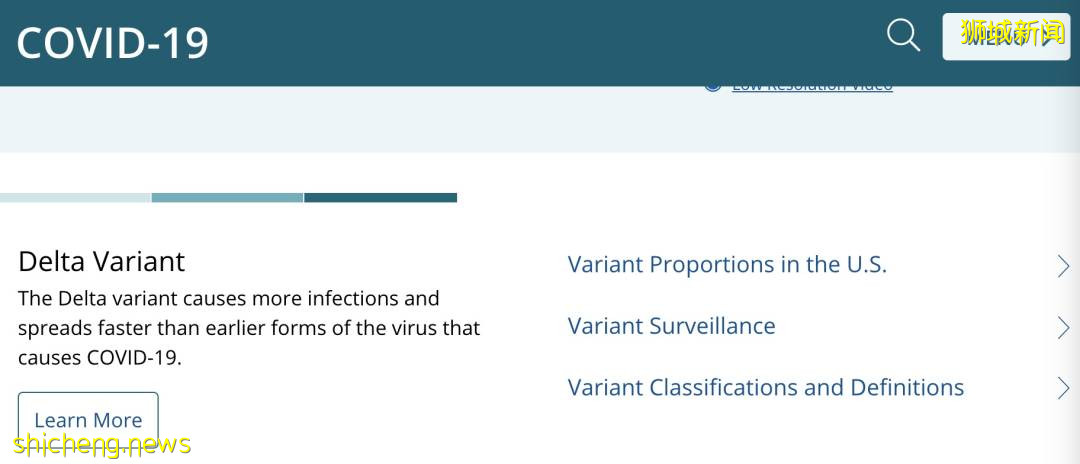Click the COVID-19 header title
This screenshot has height=464, width=1080.
112,43
